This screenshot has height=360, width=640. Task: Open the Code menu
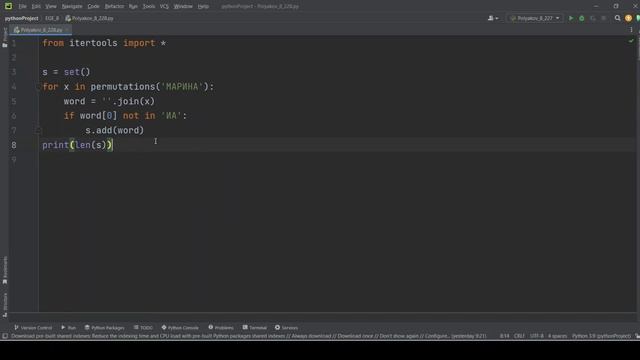[93, 7]
